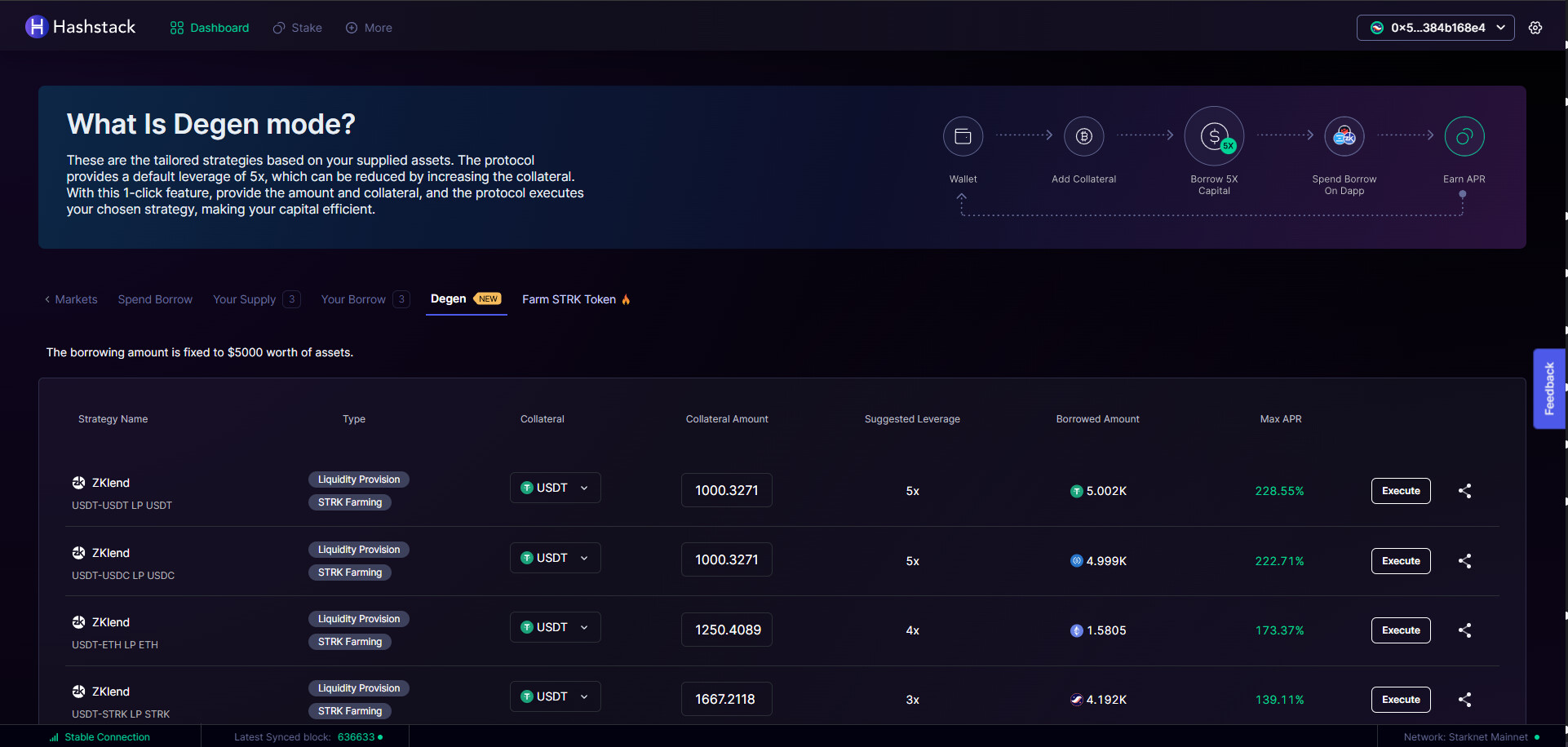Execute the USDT-STRK LP STRK strategy
Screen dimensions: 1568x747
point(1401,700)
